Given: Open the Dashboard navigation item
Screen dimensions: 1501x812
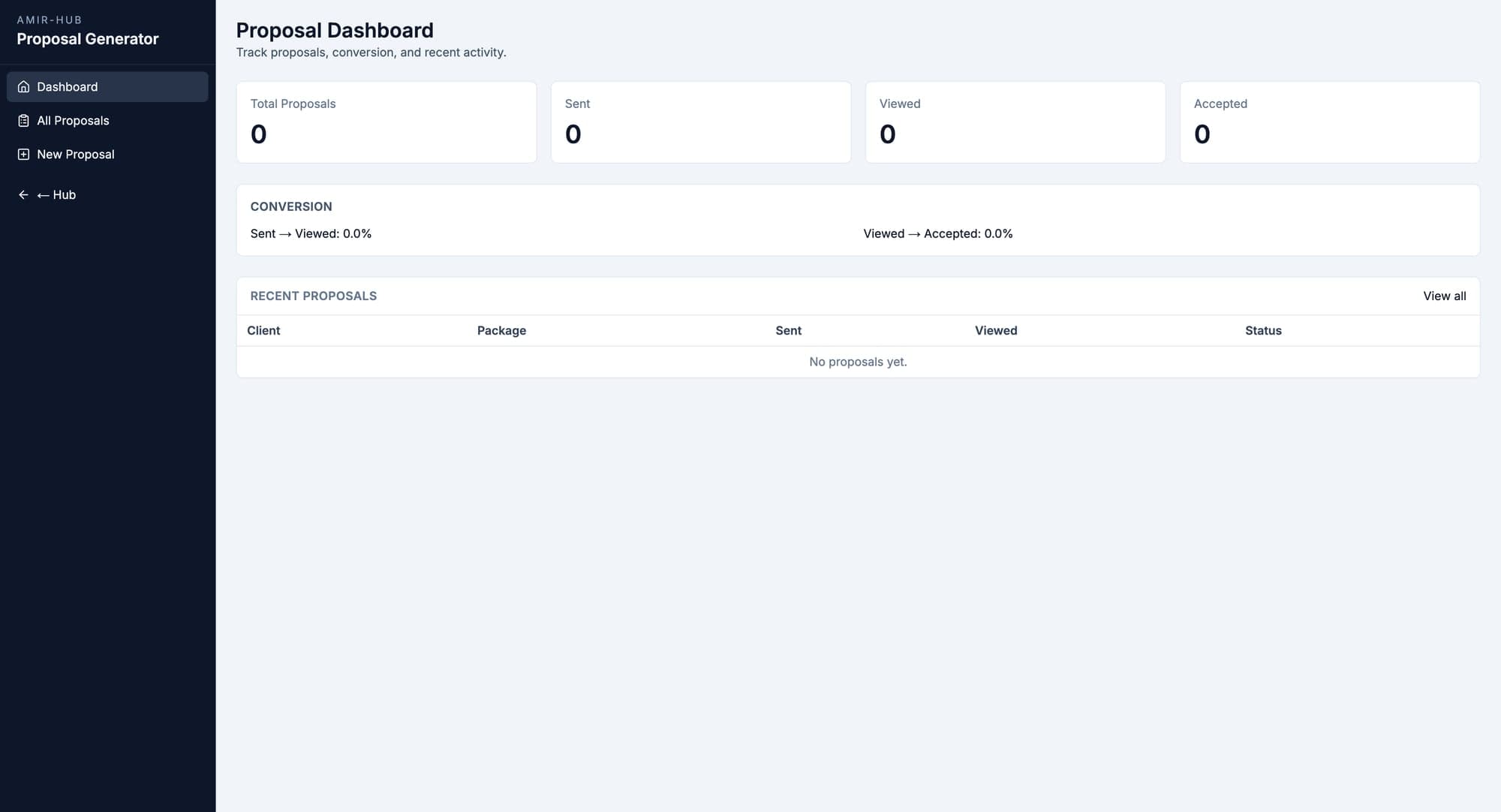Looking at the screenshot, I should [x=67, y=86].
